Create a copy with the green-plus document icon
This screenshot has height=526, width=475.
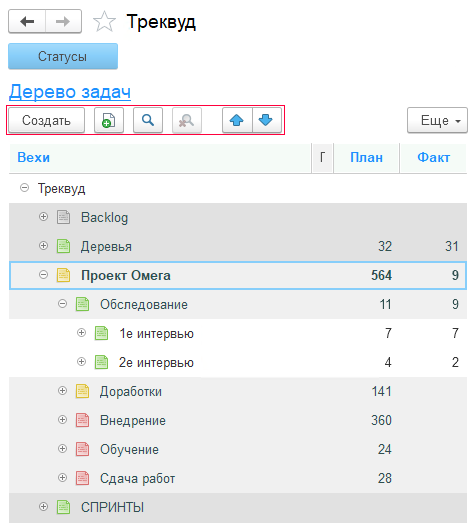coord(109,120)
